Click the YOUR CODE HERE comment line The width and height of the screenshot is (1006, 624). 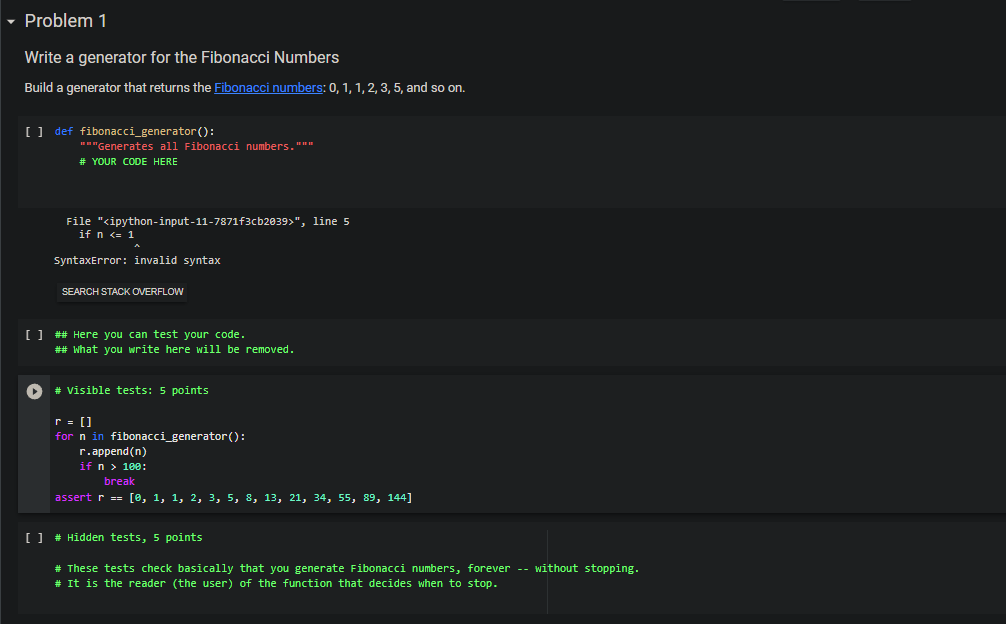point(128,162)
